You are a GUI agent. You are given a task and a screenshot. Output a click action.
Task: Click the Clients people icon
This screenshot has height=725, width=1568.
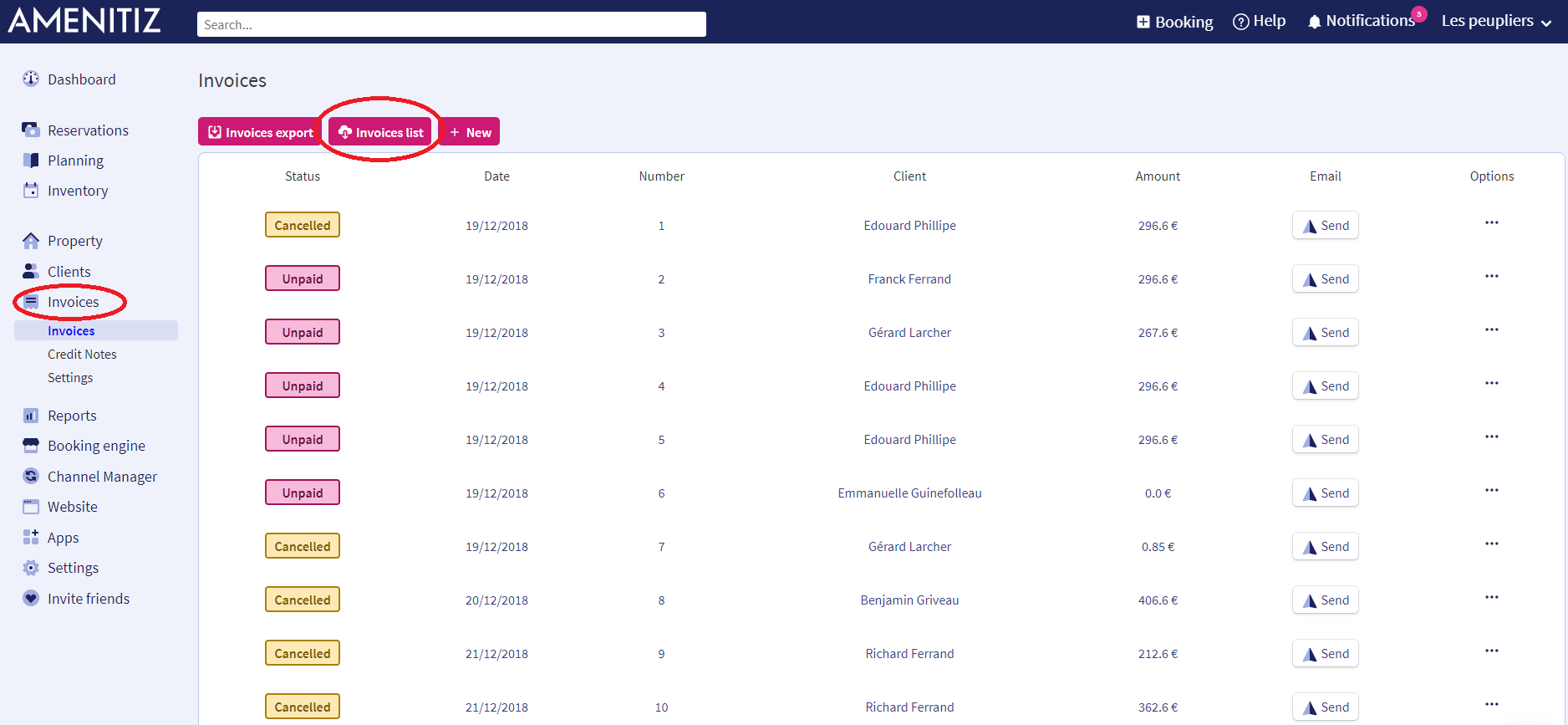[31, 271]
